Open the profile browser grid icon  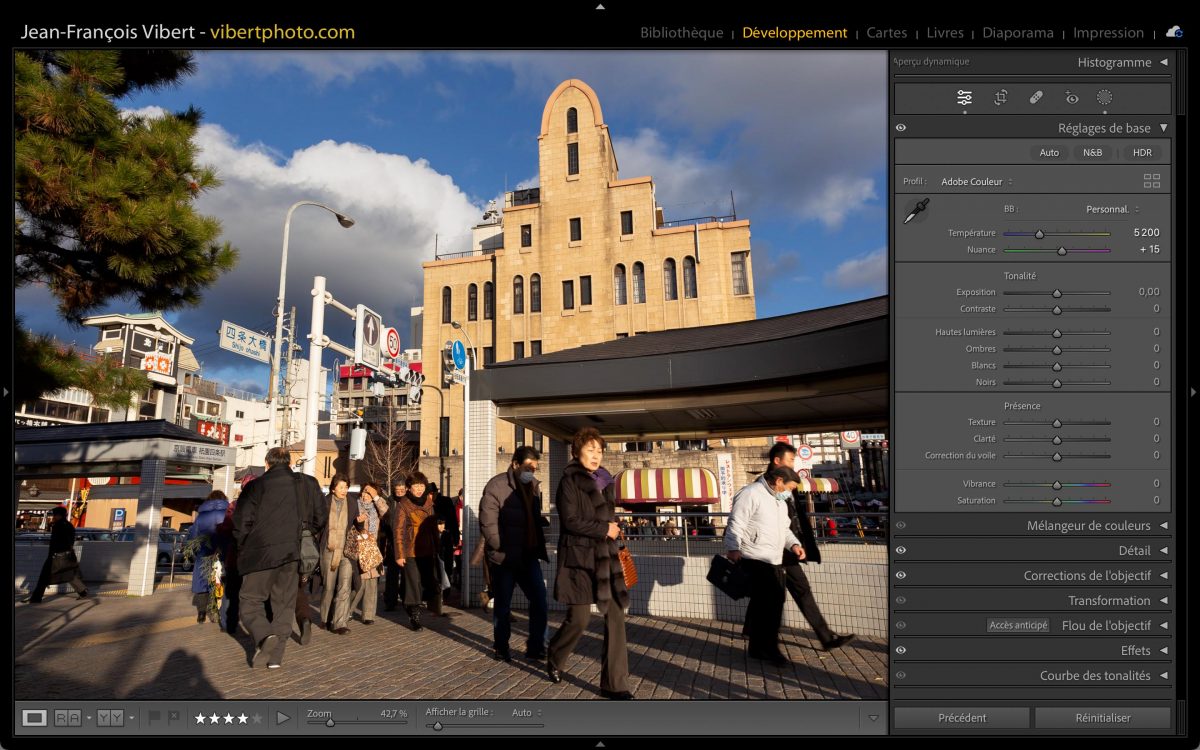pos(1152,181)
